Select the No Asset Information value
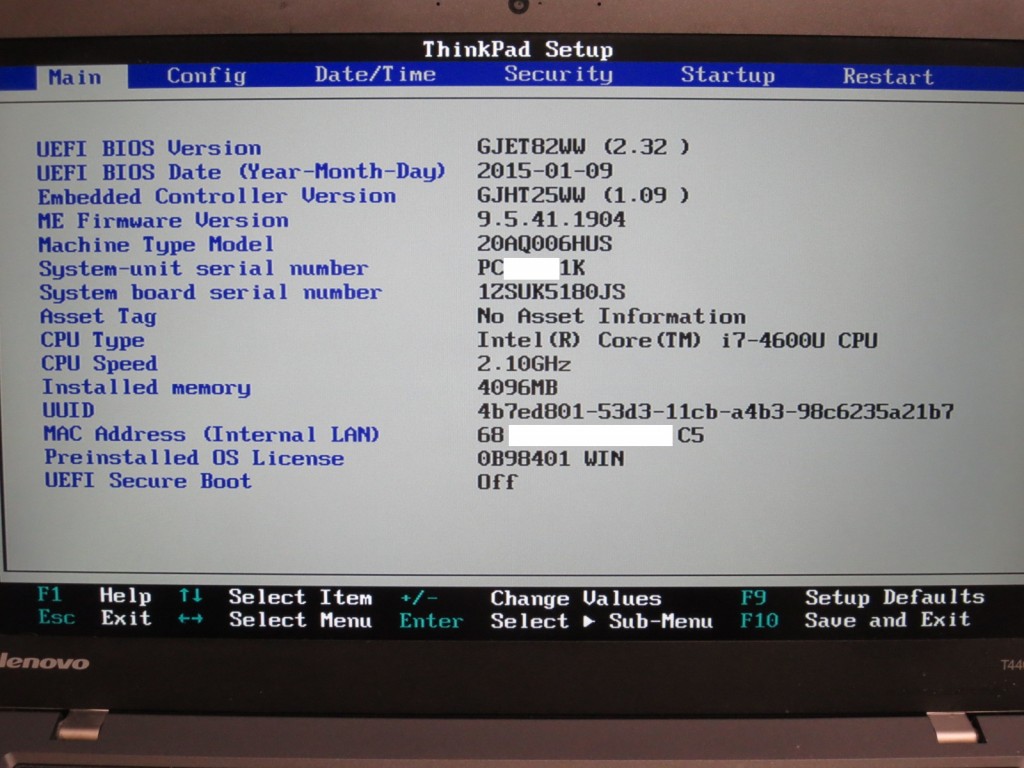The height and width of the screenshot is (768, 1024). [x=611, y=316]
